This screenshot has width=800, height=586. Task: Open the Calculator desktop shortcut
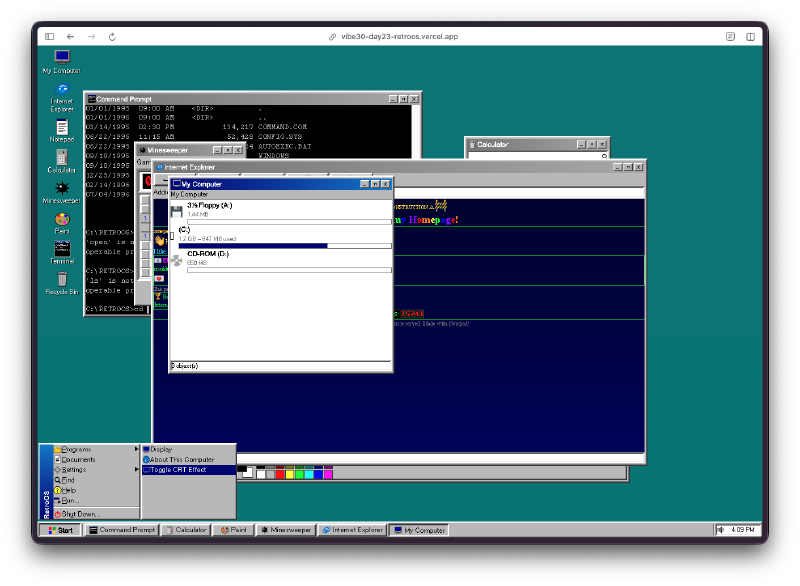[x=62, y=158]
